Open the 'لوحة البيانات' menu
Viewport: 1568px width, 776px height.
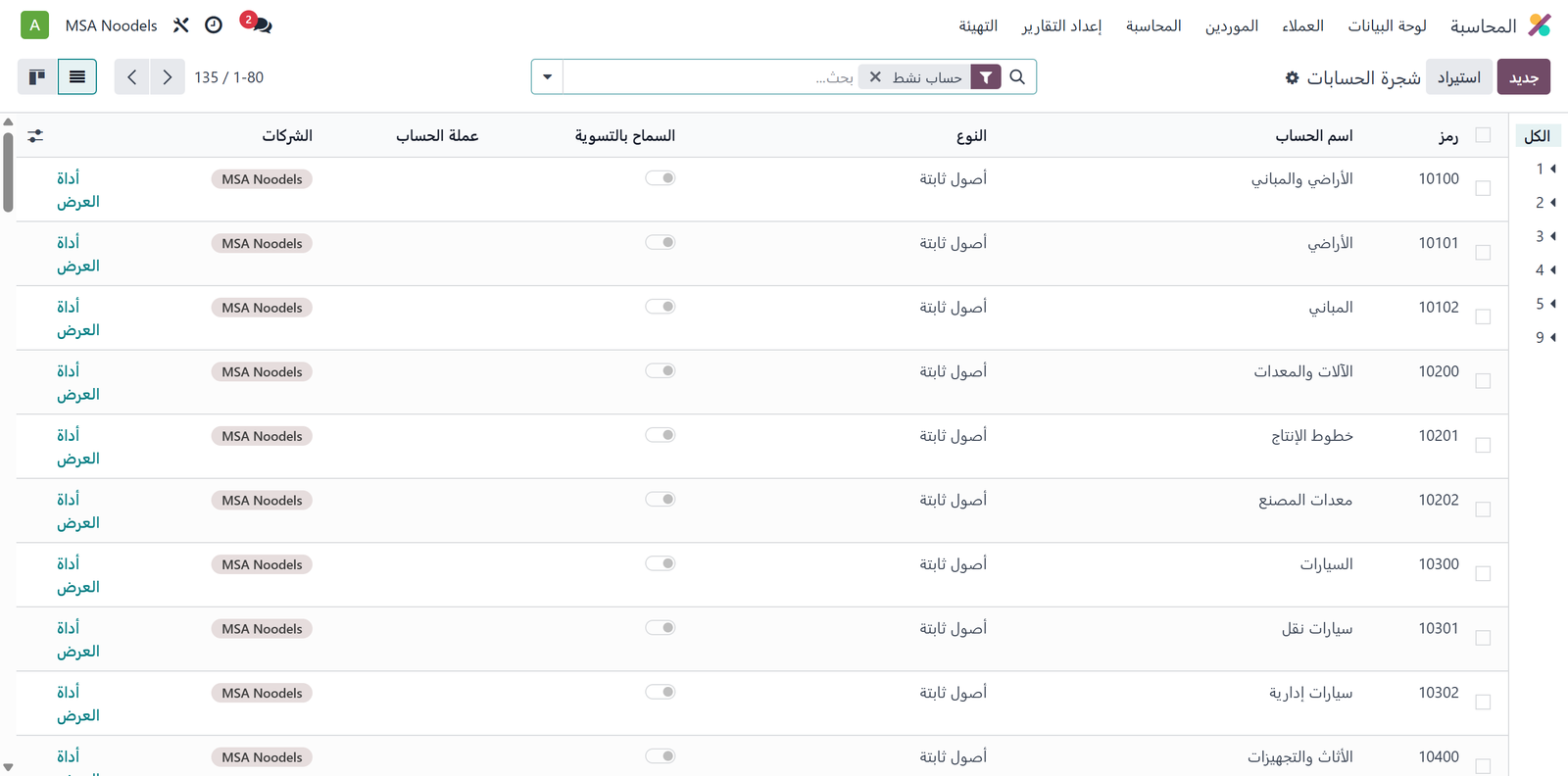[1387, 25]
